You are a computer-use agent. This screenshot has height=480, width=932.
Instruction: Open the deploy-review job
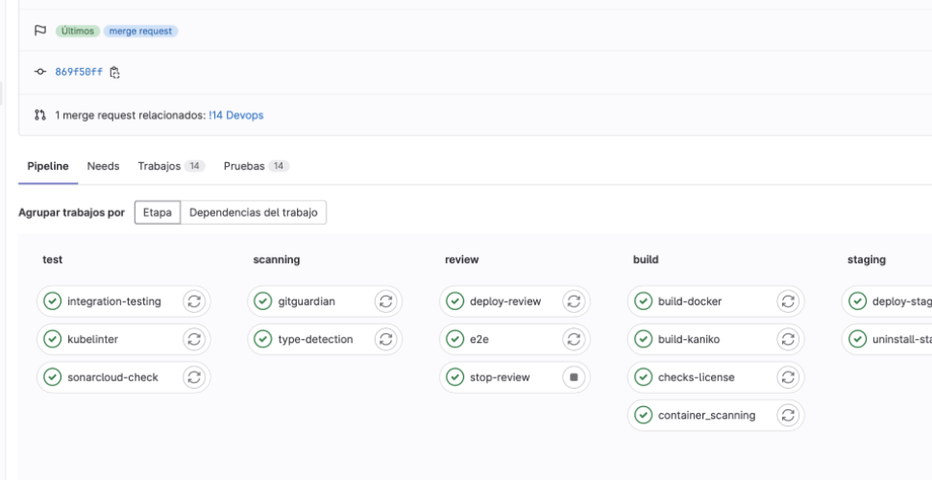point(506,301)
